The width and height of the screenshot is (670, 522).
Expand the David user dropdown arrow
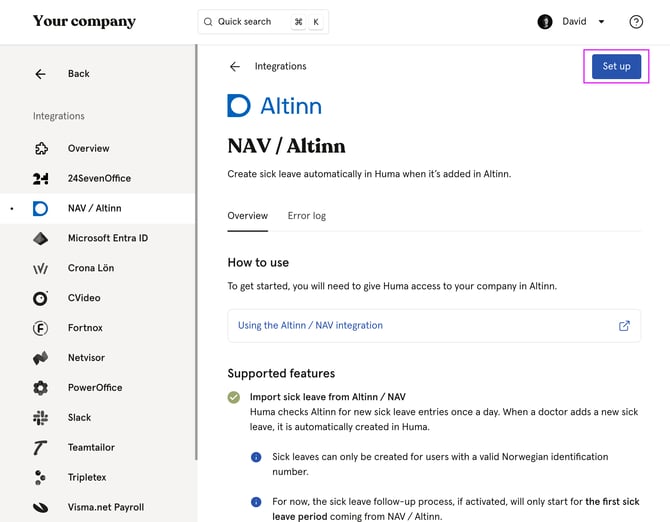601,22
